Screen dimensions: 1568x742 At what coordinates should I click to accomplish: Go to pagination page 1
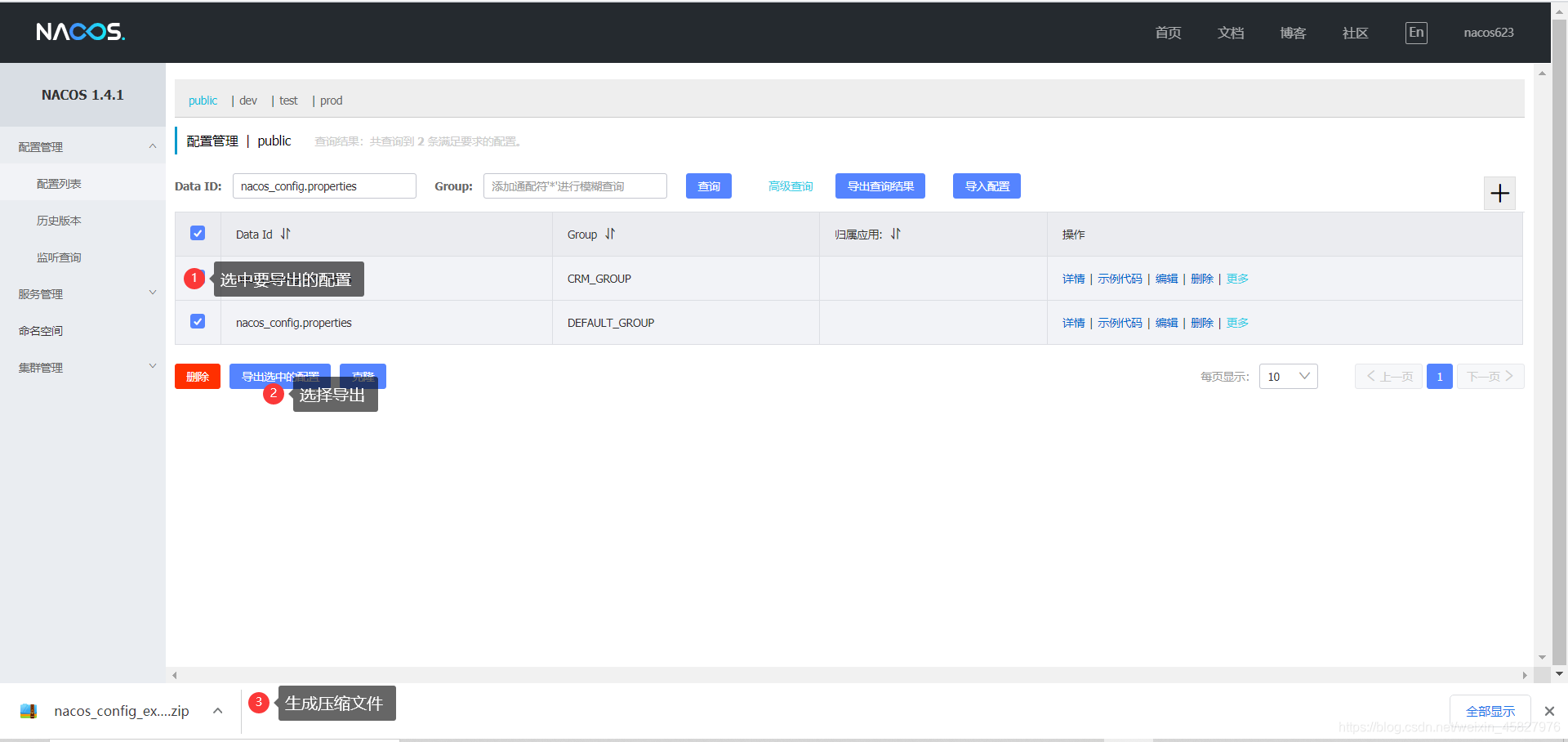click(x=1439, y=376)
